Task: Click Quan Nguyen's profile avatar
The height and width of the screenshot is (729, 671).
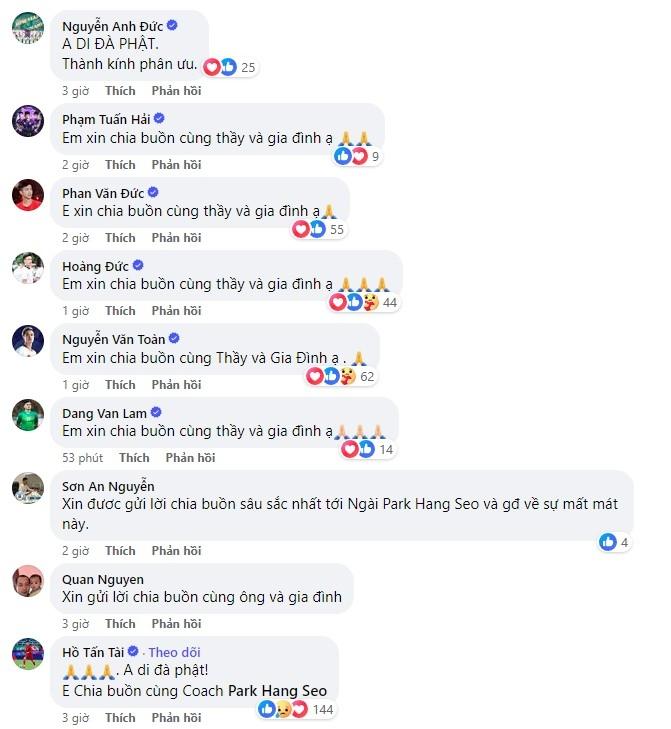Action: pos(27,580)
